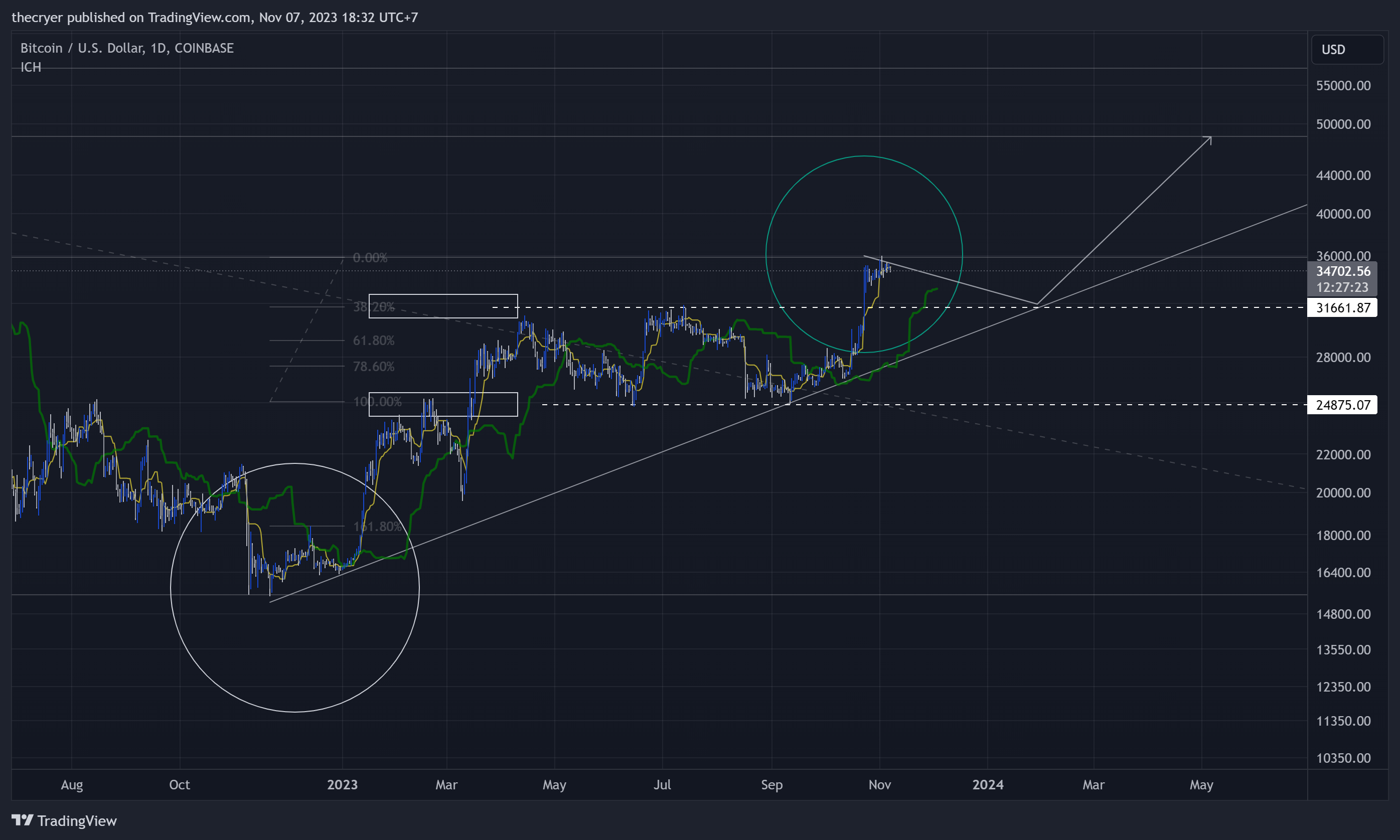Click the 12:27:23 countdown timer
The width and height of the screenshot is (1400, 840).
tap(1342, 287)
